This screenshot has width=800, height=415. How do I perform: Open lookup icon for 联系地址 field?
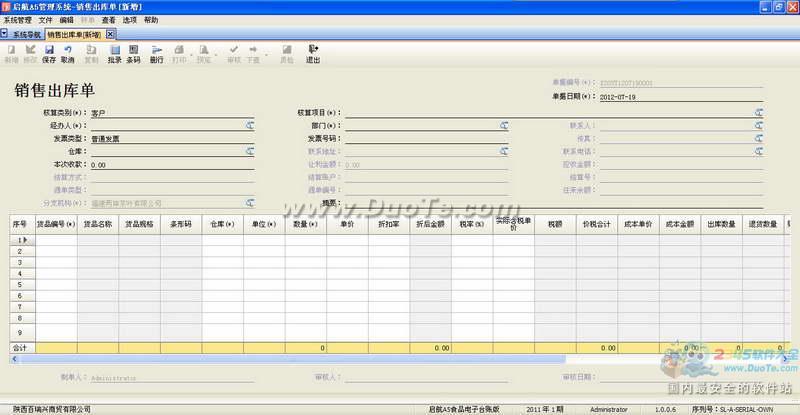(504, 151)
